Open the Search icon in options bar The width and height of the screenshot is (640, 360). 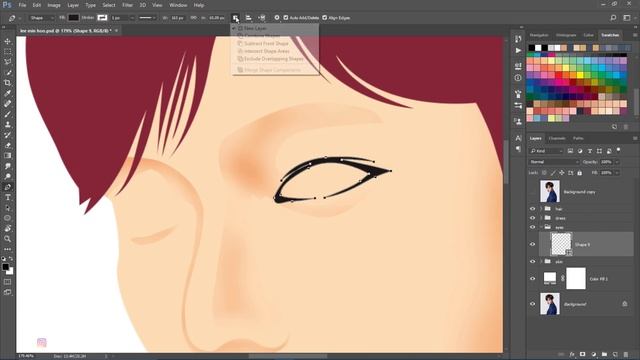613,18
